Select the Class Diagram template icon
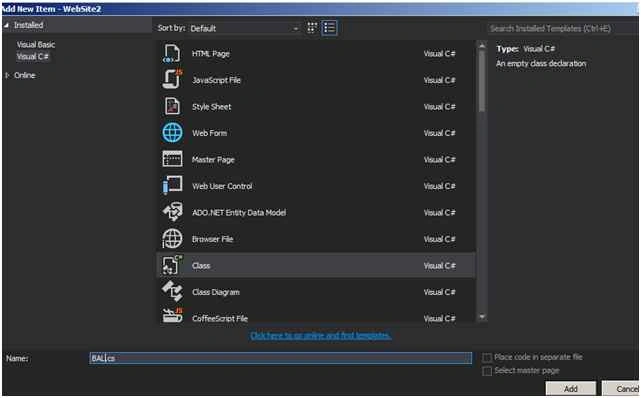Screen dimensions: 641x398 click(173, 291)
